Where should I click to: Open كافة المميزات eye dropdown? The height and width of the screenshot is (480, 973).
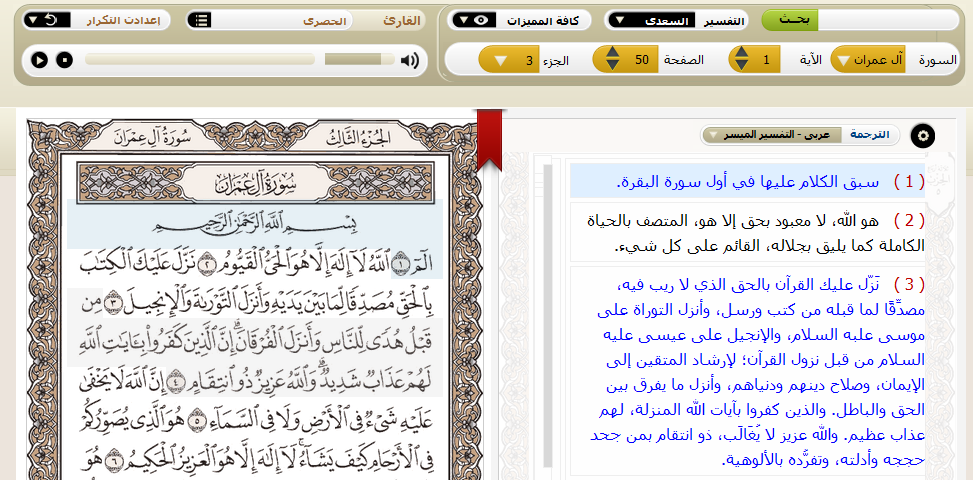point(474,20)
